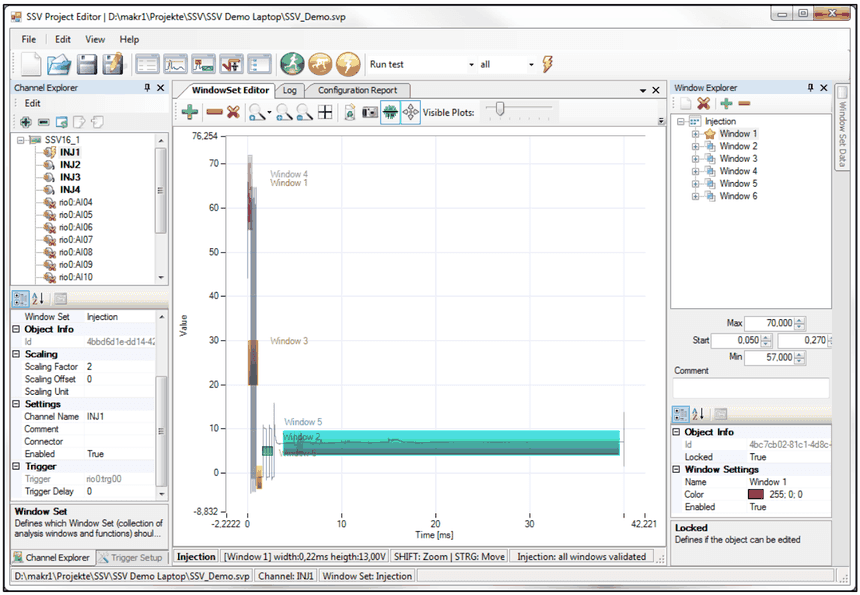Screen dimensions: 860x595
Task: Click the green plus in Window Explorer toolbar
Action: pyautogui.click(x=727, y=103)
